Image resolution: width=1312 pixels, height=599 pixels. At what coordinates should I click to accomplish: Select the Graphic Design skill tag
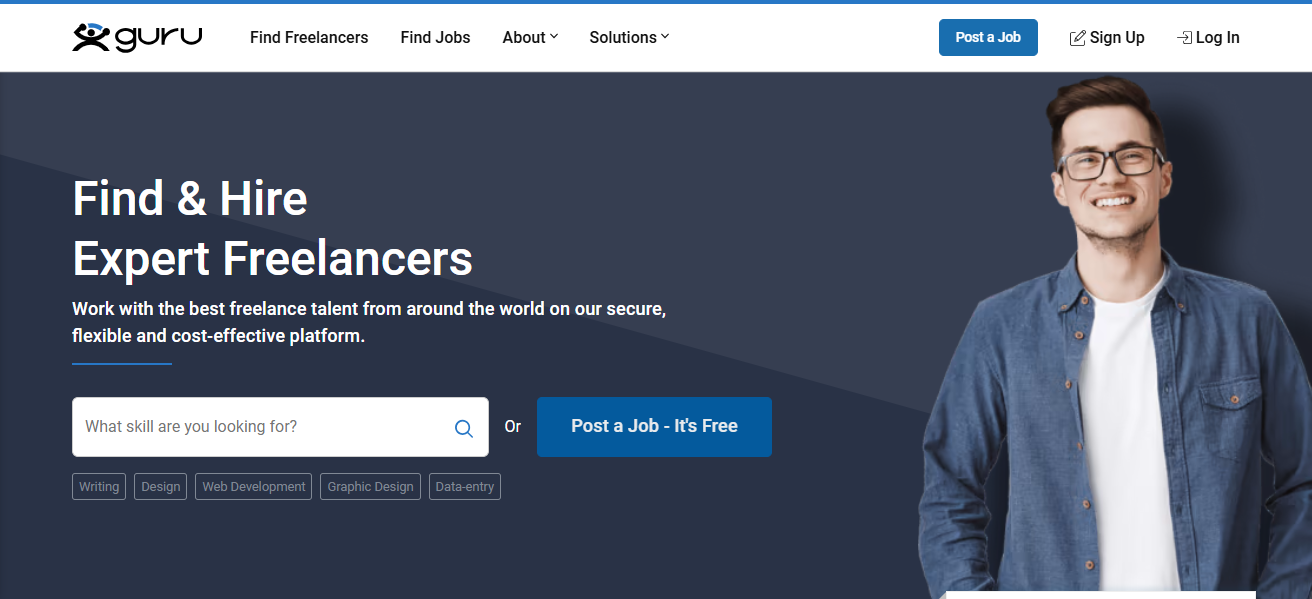click(370, 487)
